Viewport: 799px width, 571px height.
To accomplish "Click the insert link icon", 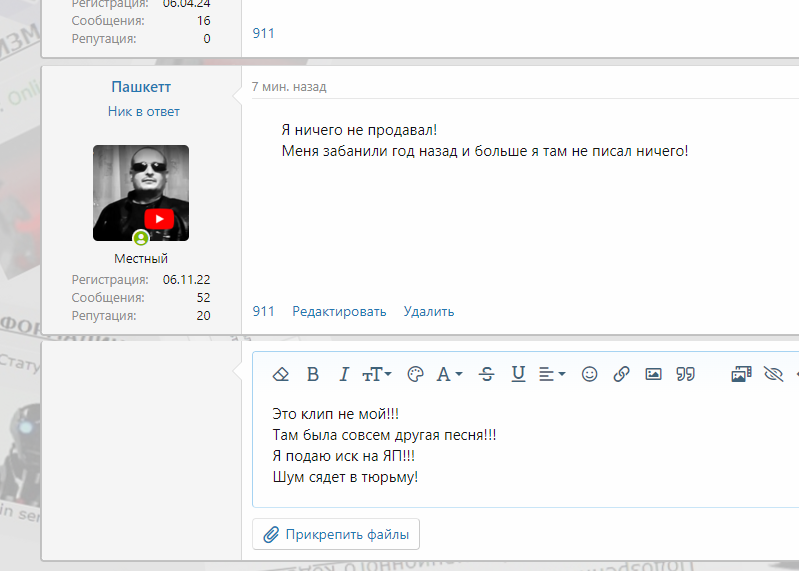I will [621, 374].
